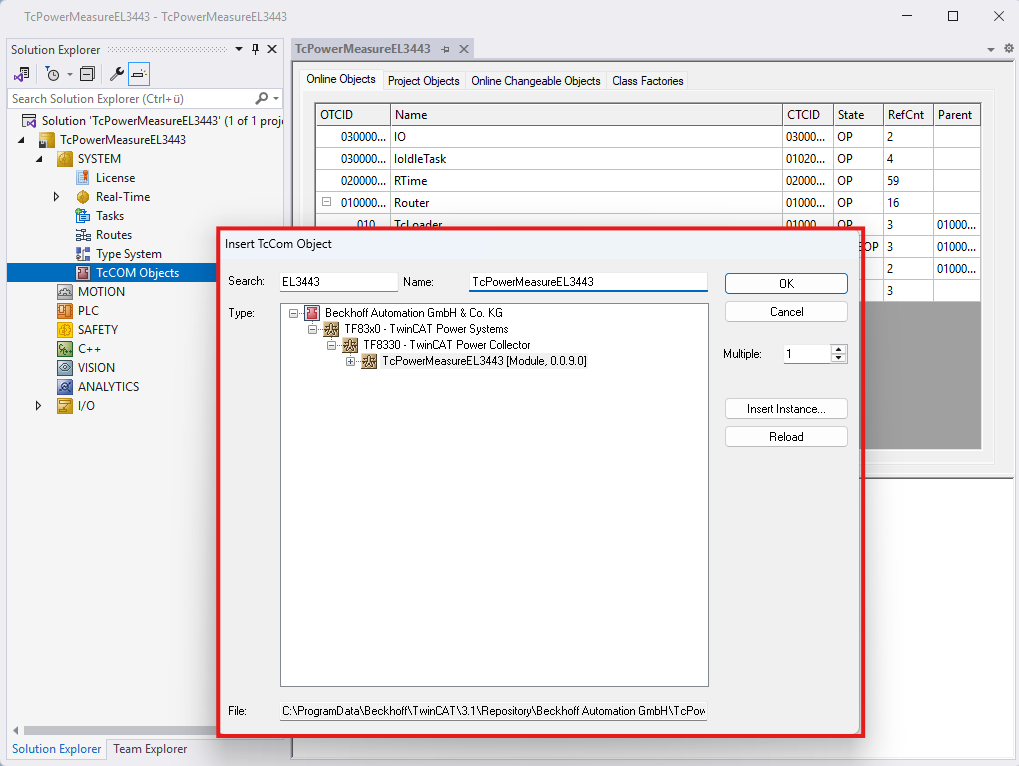Screen dimensions: 1019x766
Task: Click the Collapse All icon in Solution Explorer
Action: pos(87,74)
